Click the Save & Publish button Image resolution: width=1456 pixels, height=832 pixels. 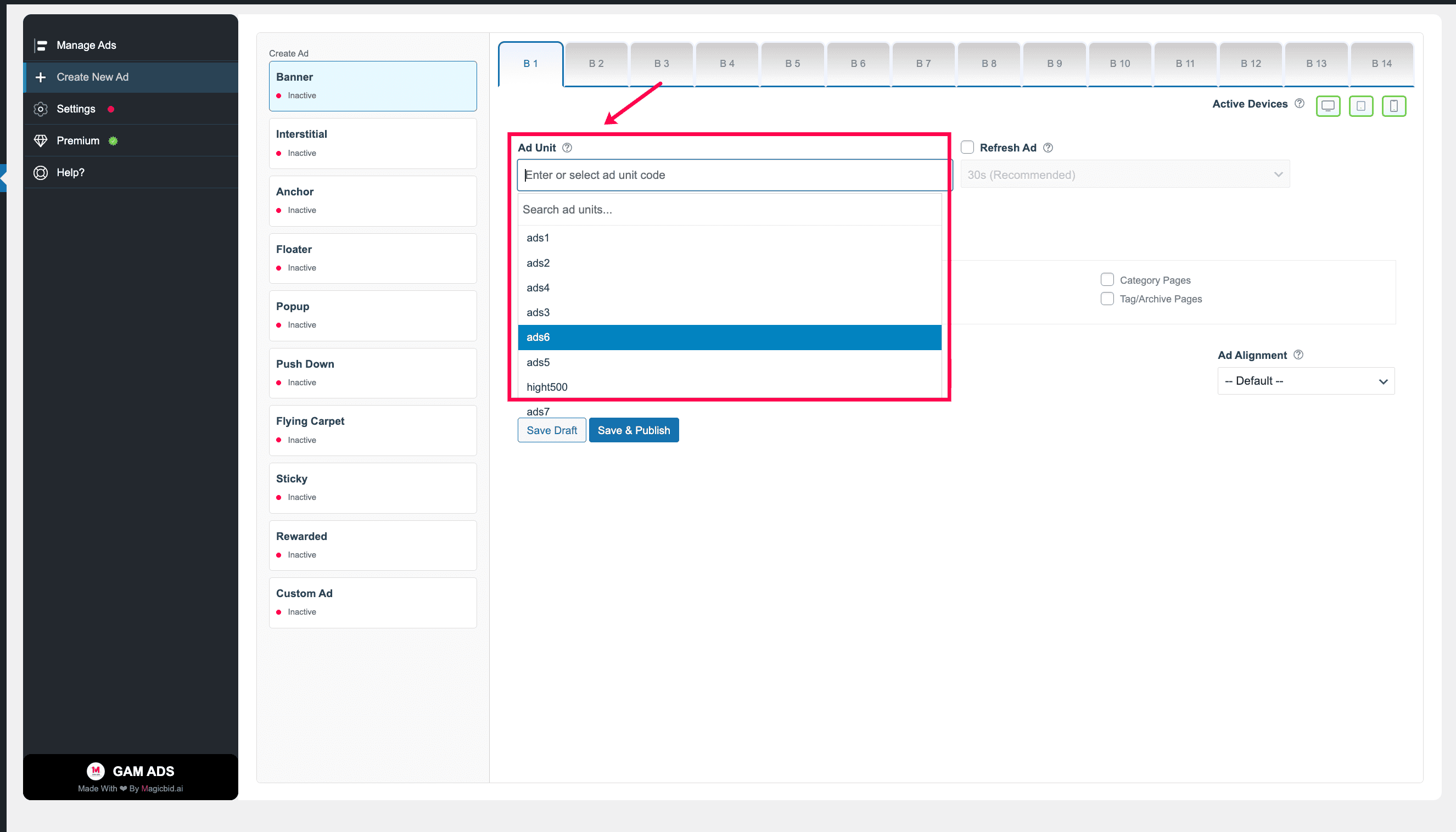pos(634,430)
